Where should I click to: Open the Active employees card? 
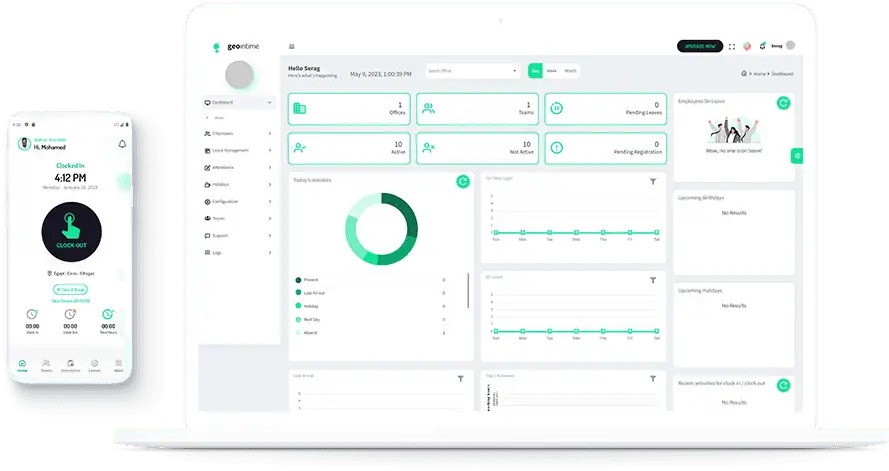tap(349, 148)
